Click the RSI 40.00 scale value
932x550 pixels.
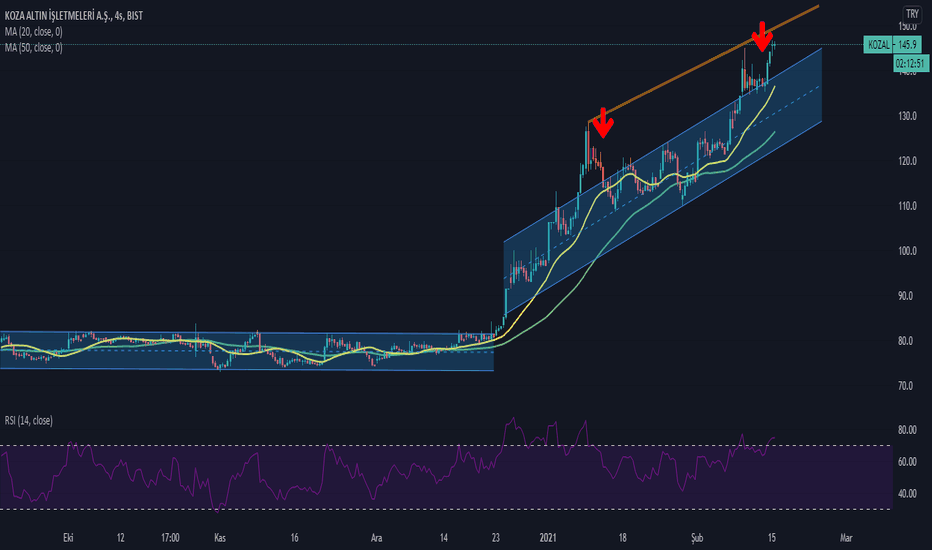point(907,494)
